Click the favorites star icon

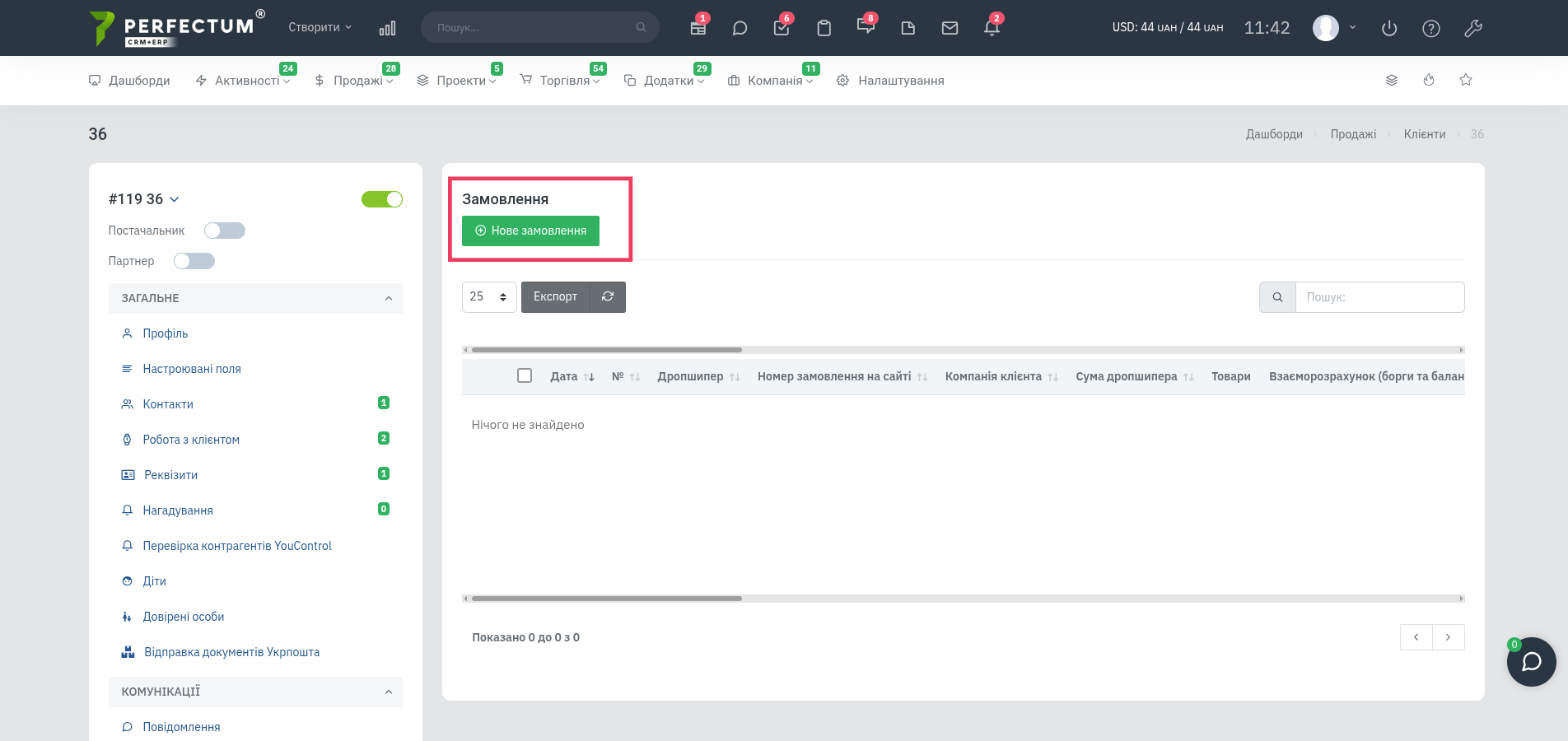pos(1466,80)
